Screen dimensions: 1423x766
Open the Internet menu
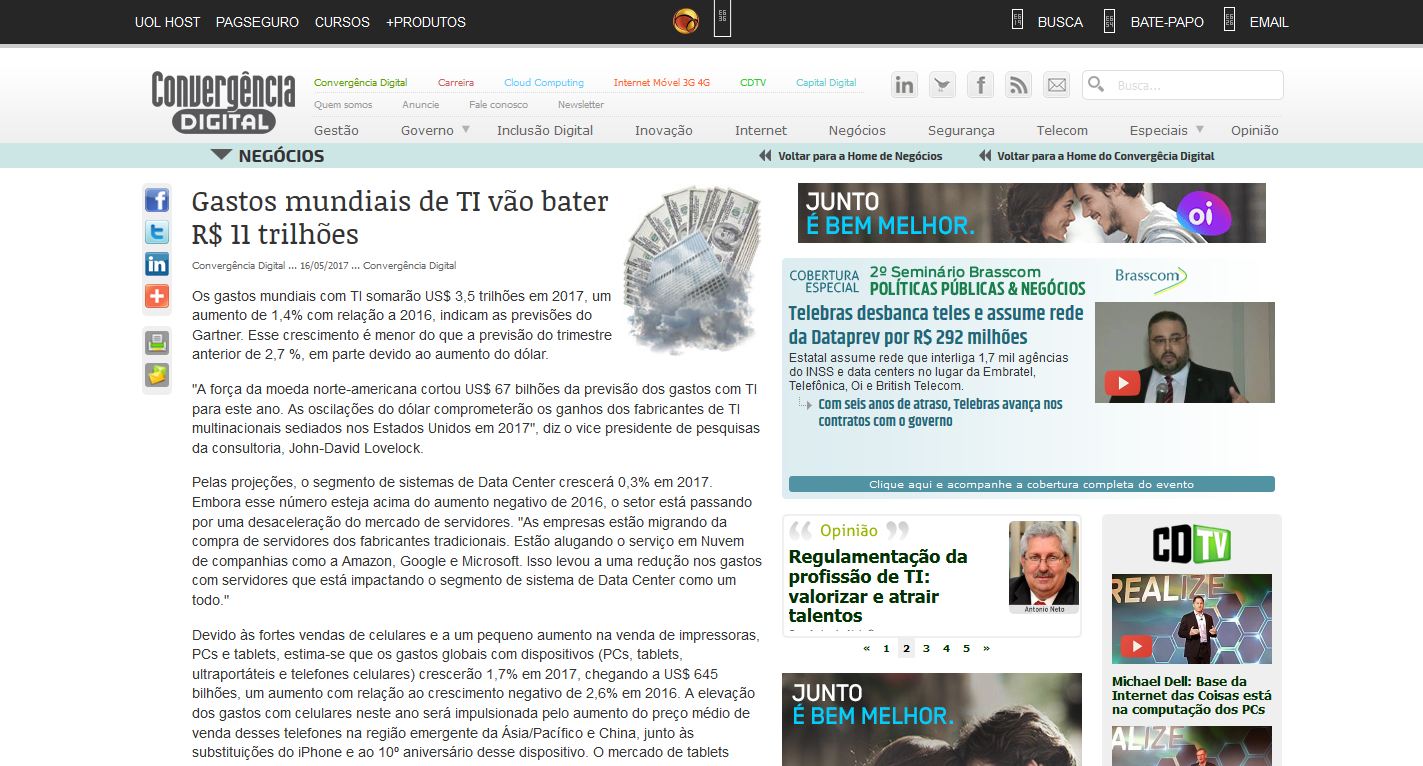coord(761,130)
